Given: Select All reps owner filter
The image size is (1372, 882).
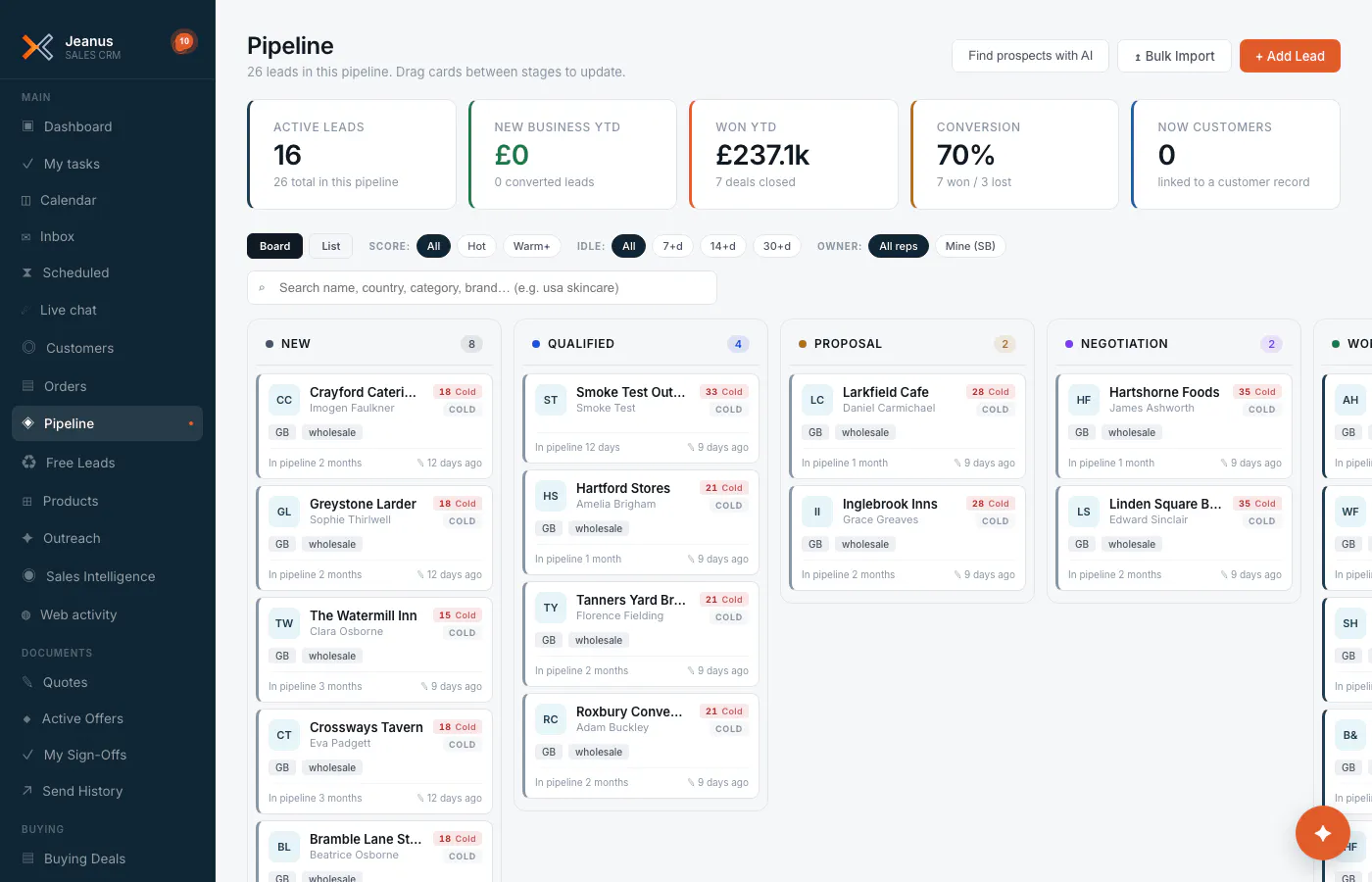Looking at the screenshot, I should 899,246.
